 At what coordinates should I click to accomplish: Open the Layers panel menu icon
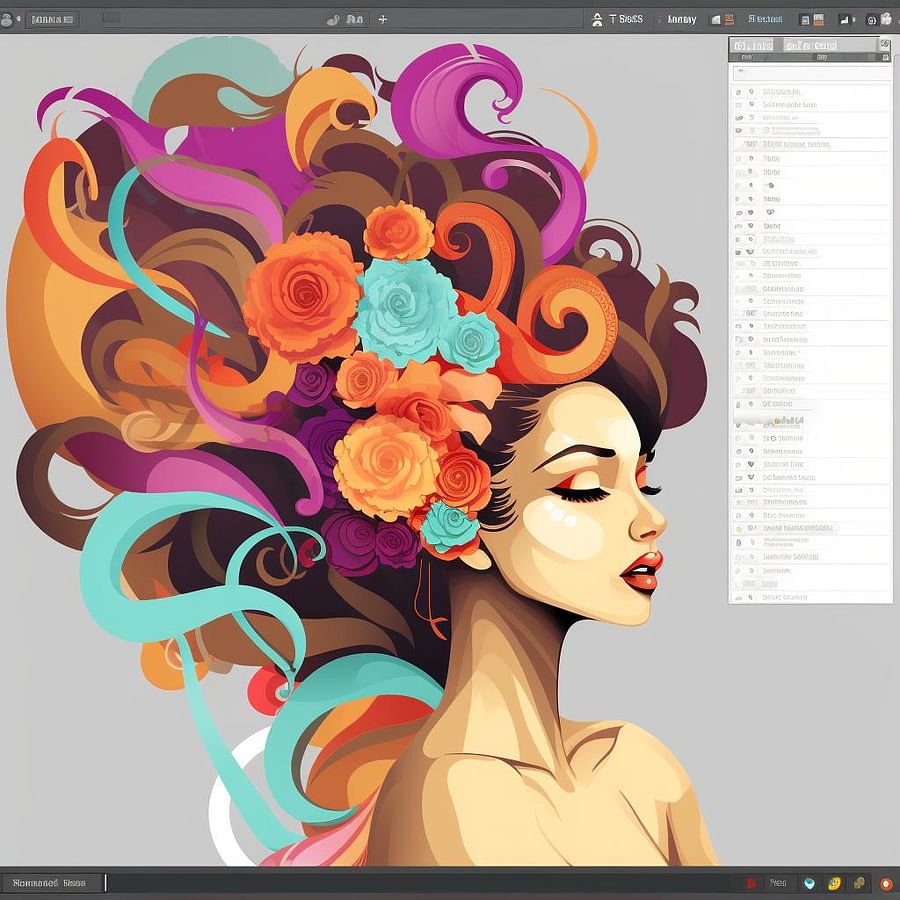886,43
